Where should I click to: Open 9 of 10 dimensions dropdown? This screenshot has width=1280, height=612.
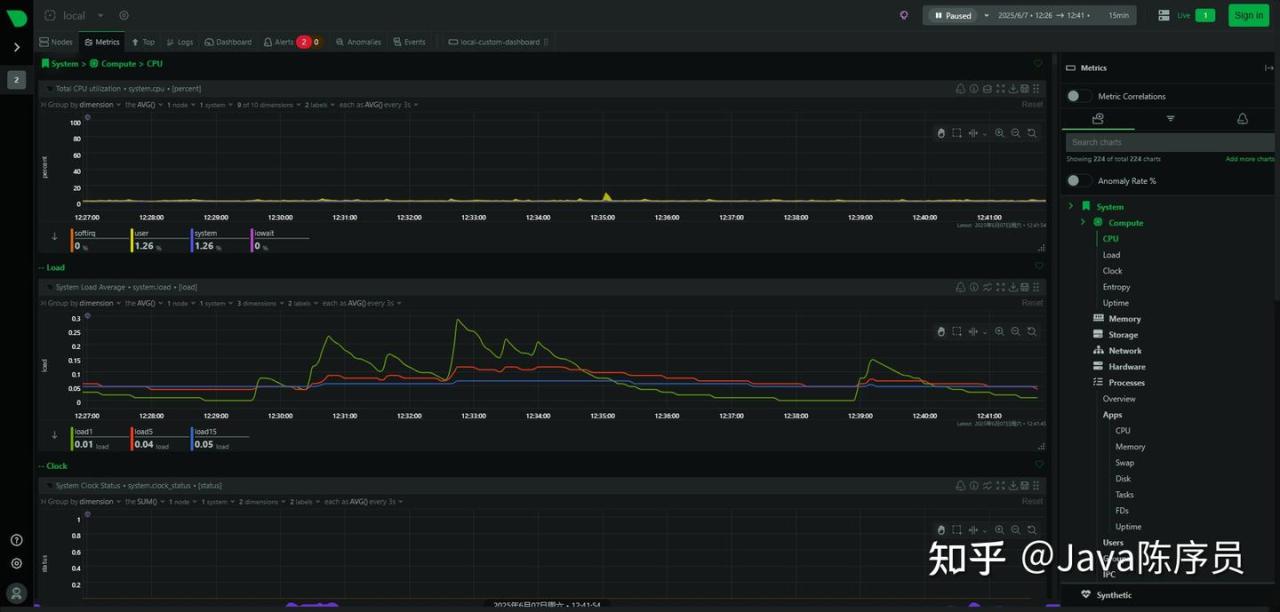click(x=268, y=104)
